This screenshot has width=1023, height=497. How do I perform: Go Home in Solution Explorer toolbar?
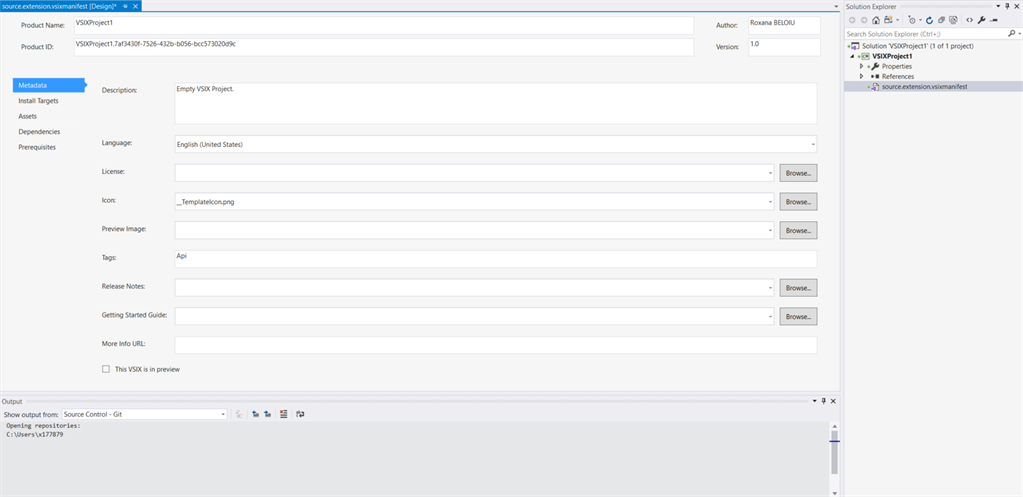coord(876,20)
